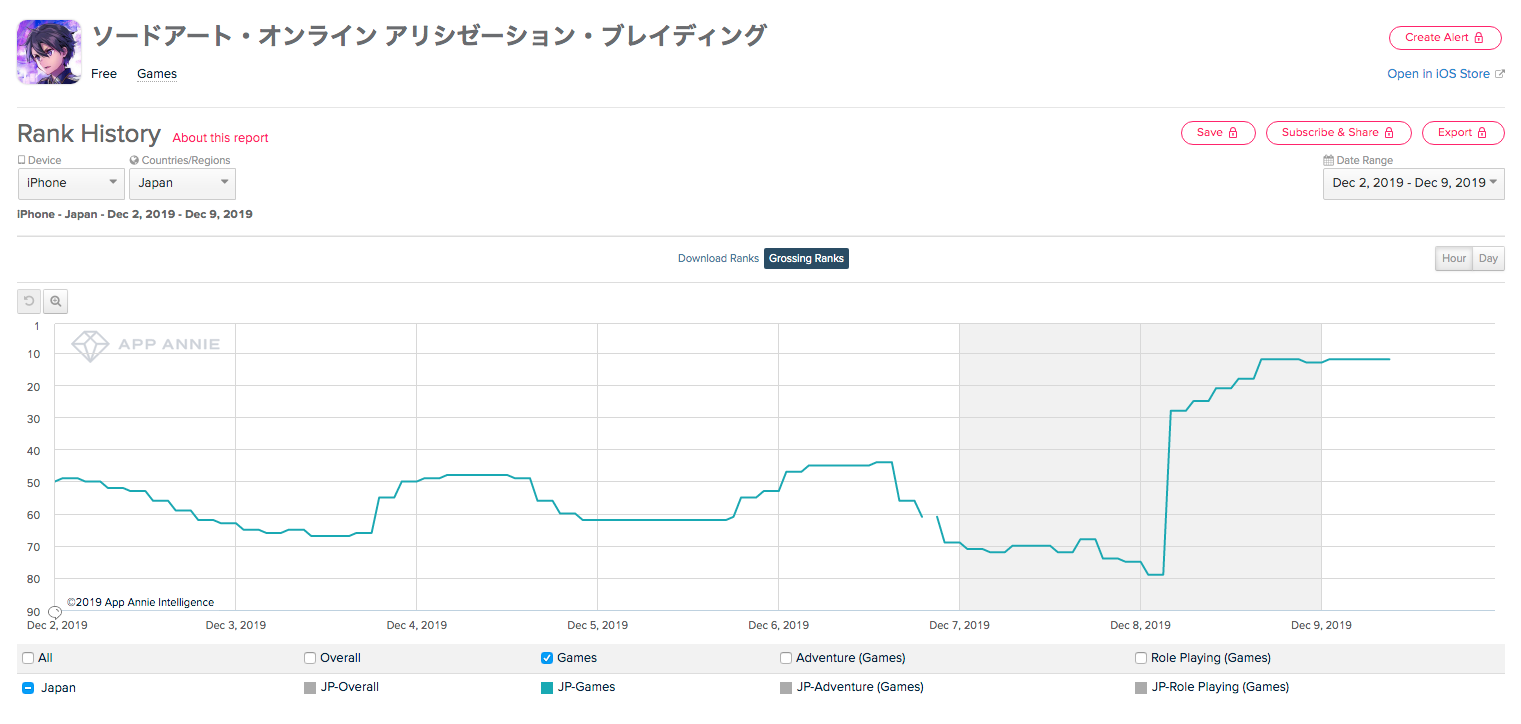
Task: Click the reset zoom icon
Action: coord(30,301)
